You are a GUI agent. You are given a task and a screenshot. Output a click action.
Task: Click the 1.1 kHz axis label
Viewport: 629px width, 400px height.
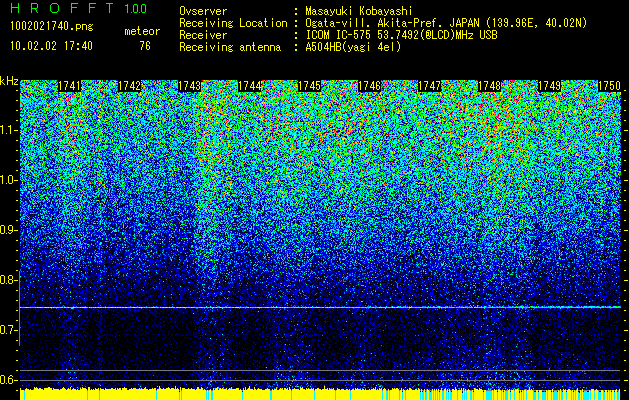tap(7, 130)
